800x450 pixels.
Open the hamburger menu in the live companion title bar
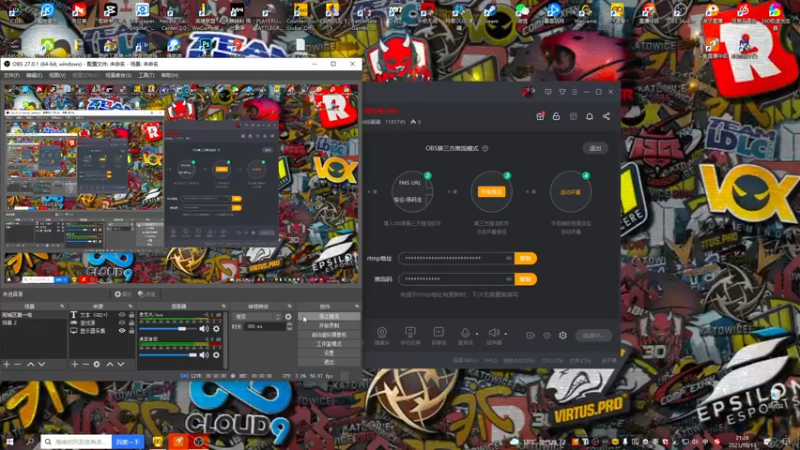pos(574,92)
